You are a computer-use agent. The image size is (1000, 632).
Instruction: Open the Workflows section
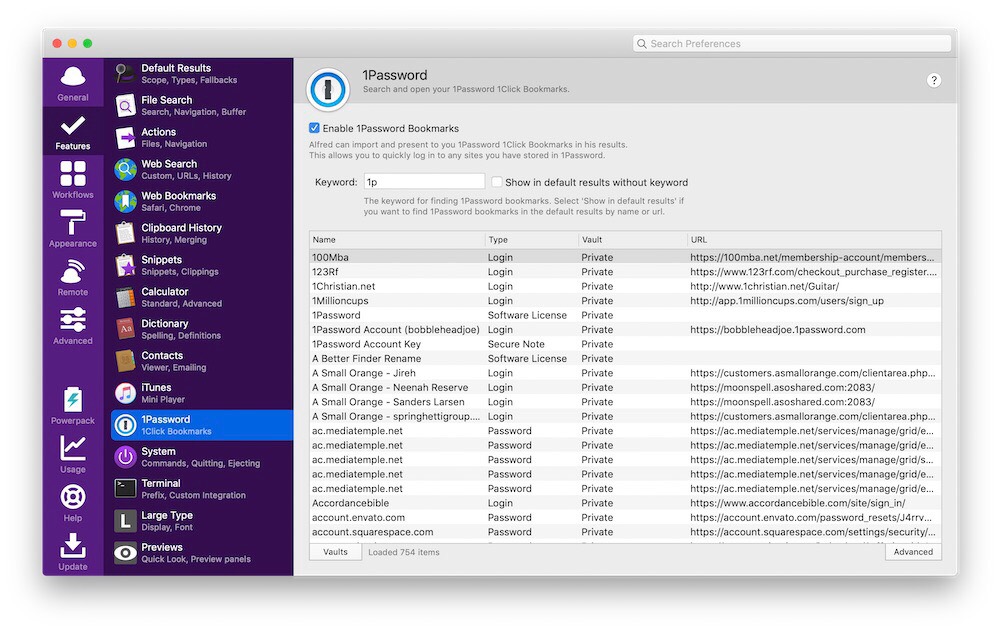(73, 180)
